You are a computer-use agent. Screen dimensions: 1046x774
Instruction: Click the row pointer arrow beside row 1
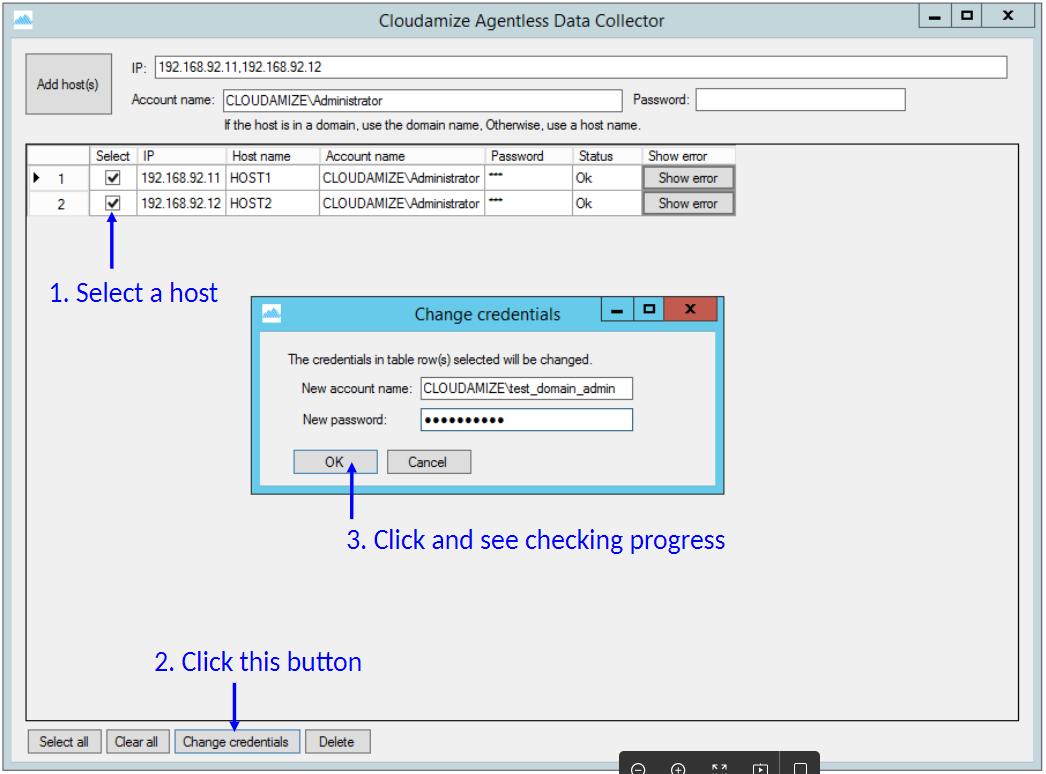pos(37,178)
